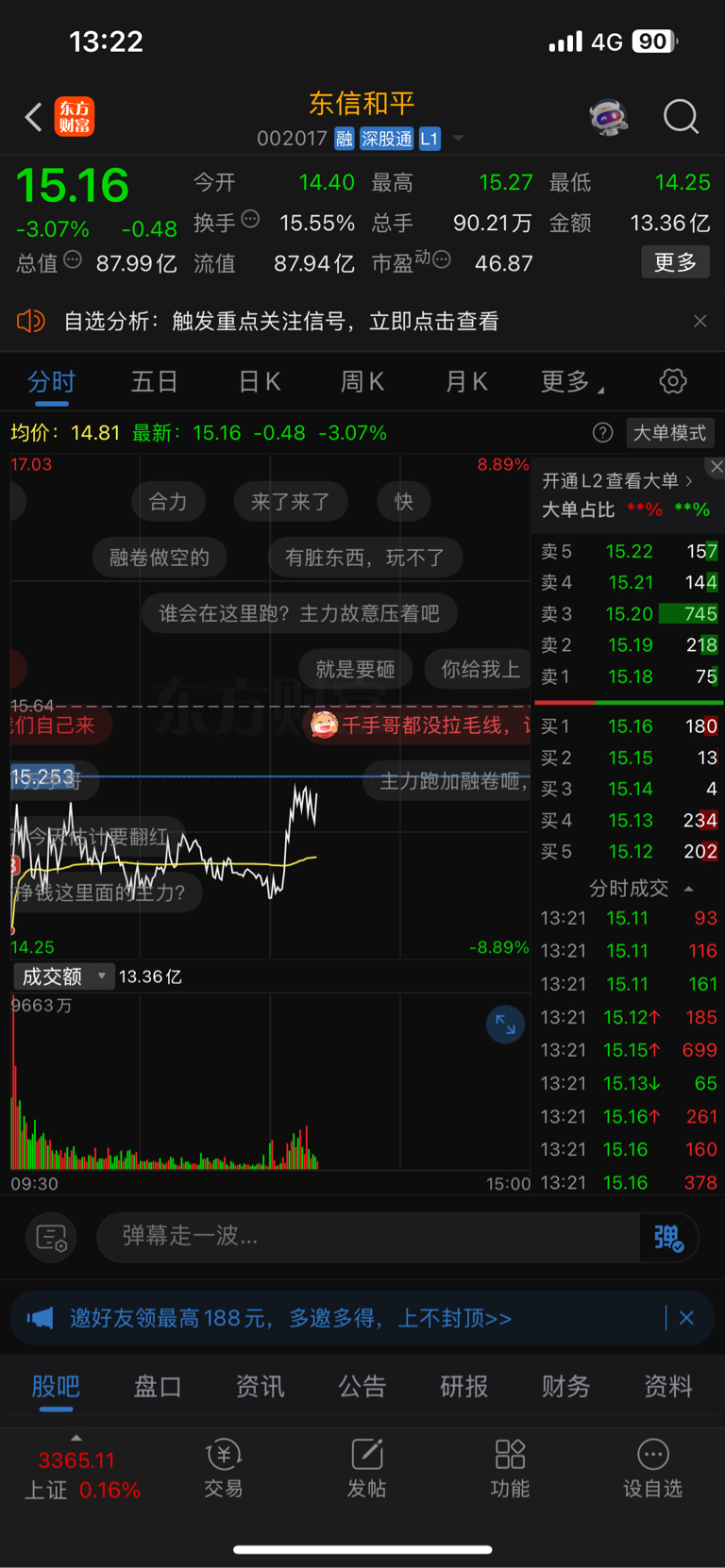Select the 卖3 15.20 order row
This screenshot has width=725, height=1568.
coord(629,614)
